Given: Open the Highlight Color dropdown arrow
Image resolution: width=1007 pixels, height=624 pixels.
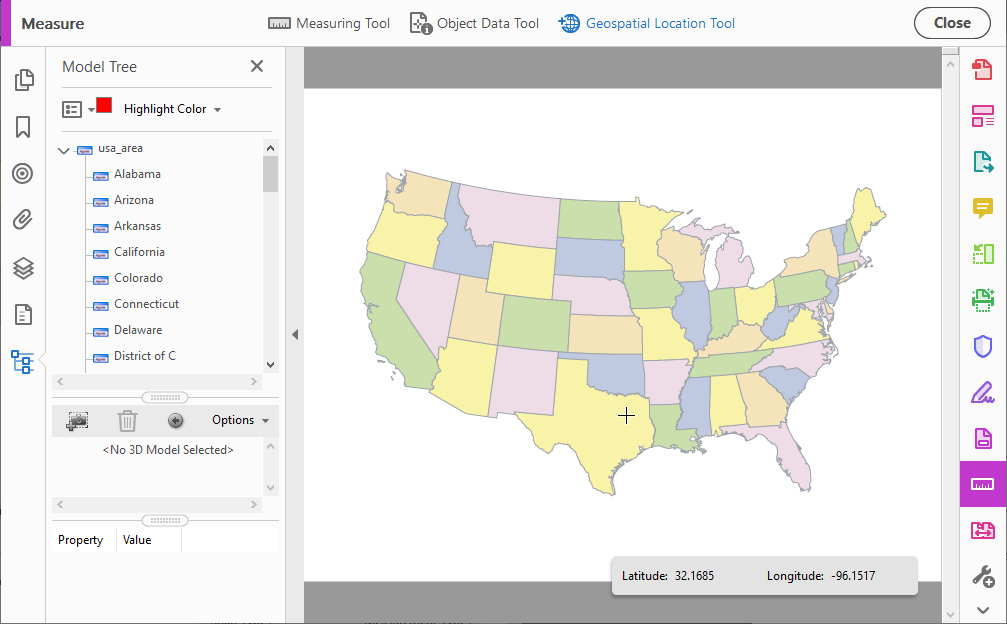Looking at the screenshot, I should pos(218,110).
